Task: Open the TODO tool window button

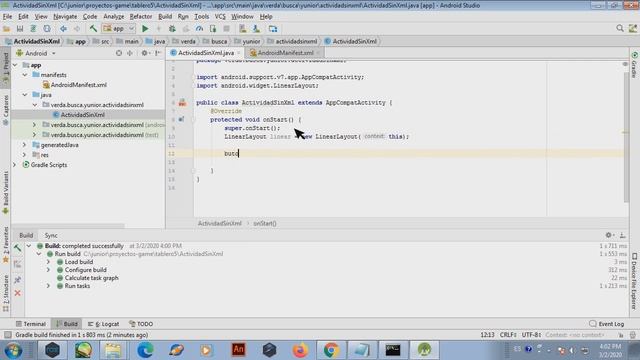Action: 141,324
